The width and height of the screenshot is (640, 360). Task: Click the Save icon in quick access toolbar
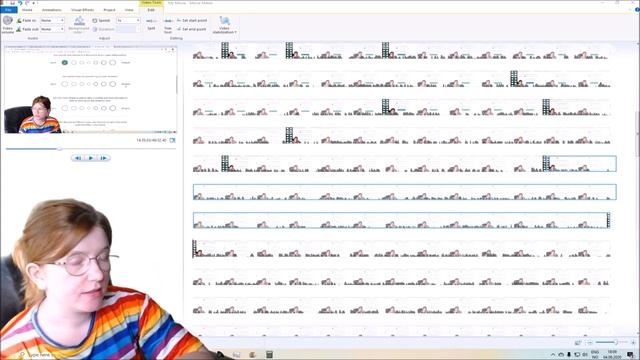click(13, 3)
